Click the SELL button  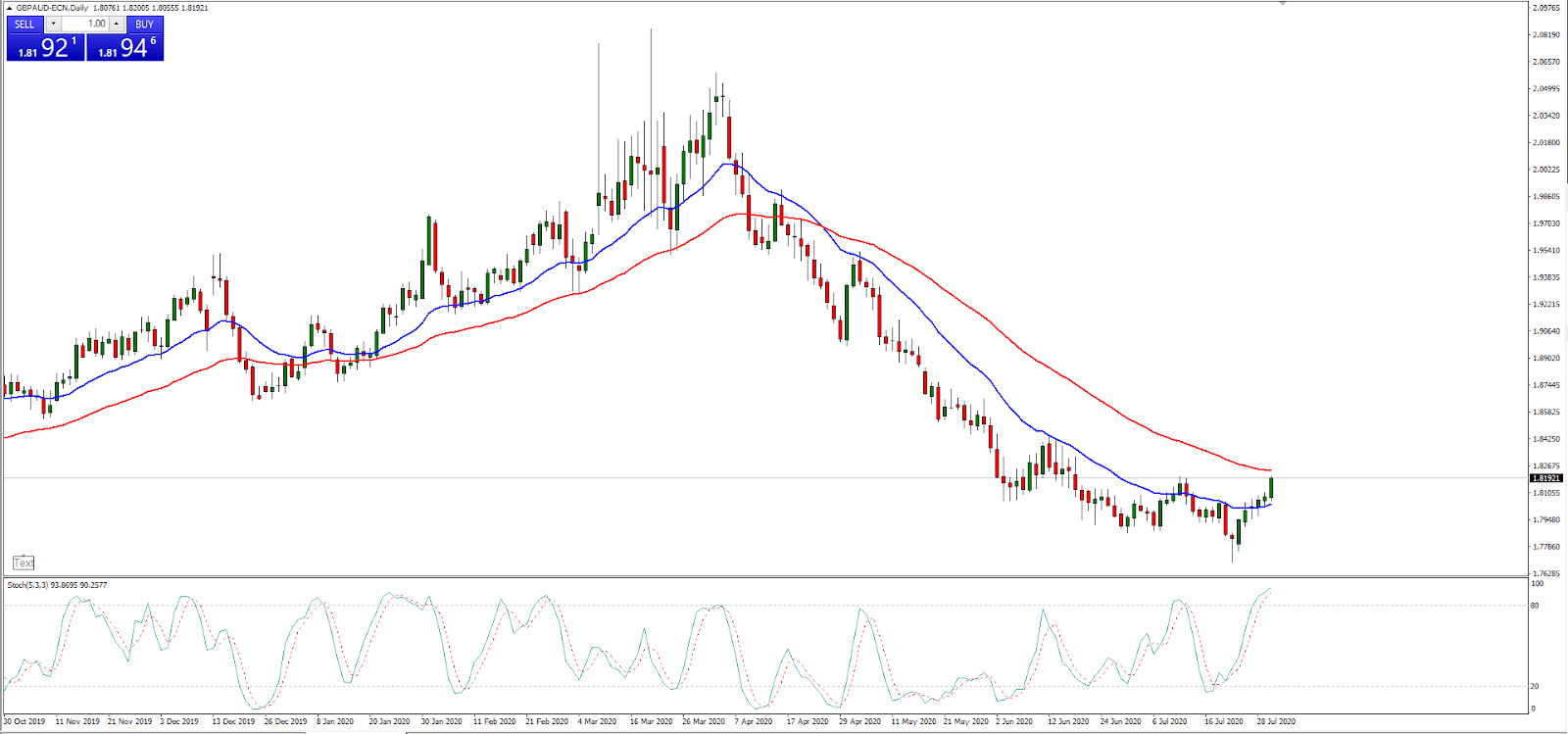pos(25,24)
